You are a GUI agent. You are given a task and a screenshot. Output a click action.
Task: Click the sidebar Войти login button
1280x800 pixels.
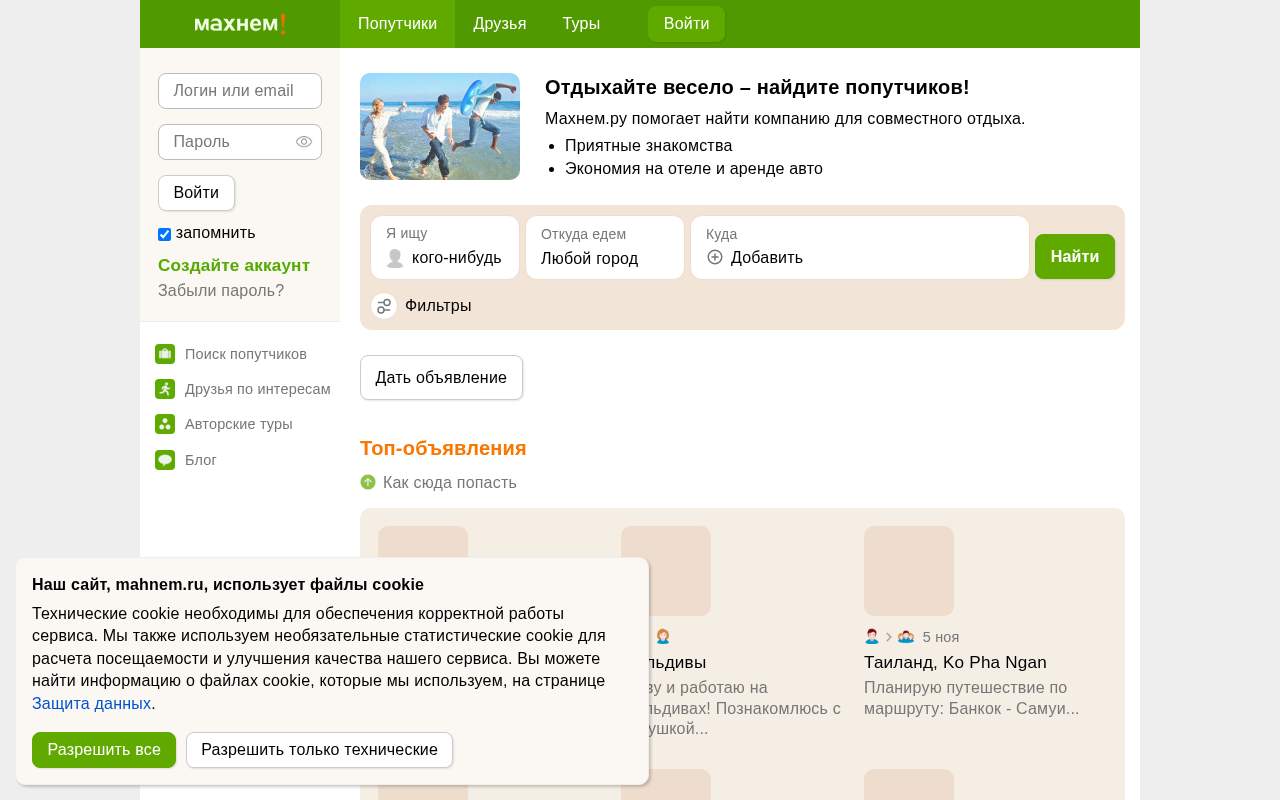pyautogui.click(x=196, y=193)
